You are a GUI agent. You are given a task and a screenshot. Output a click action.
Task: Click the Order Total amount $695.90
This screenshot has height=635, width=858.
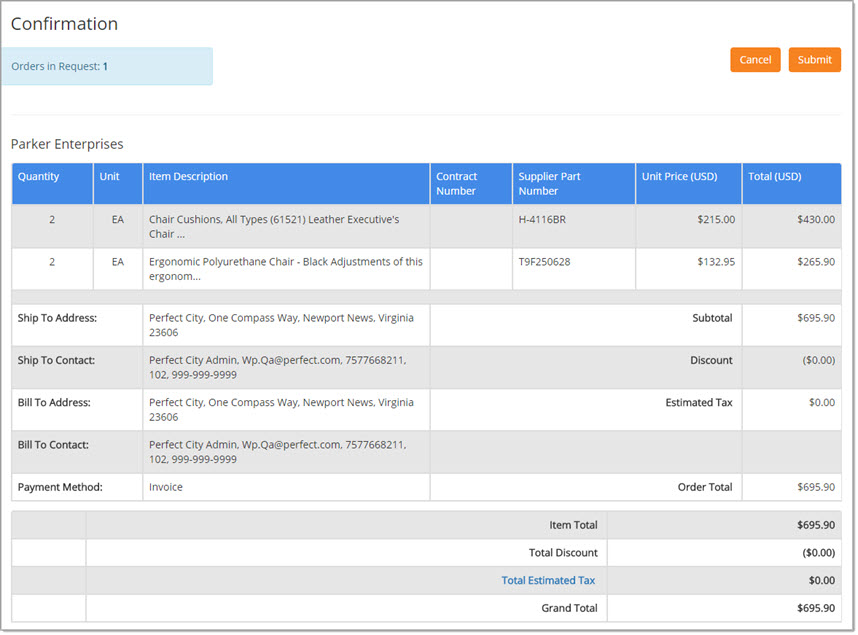click(x=815, y=487)
